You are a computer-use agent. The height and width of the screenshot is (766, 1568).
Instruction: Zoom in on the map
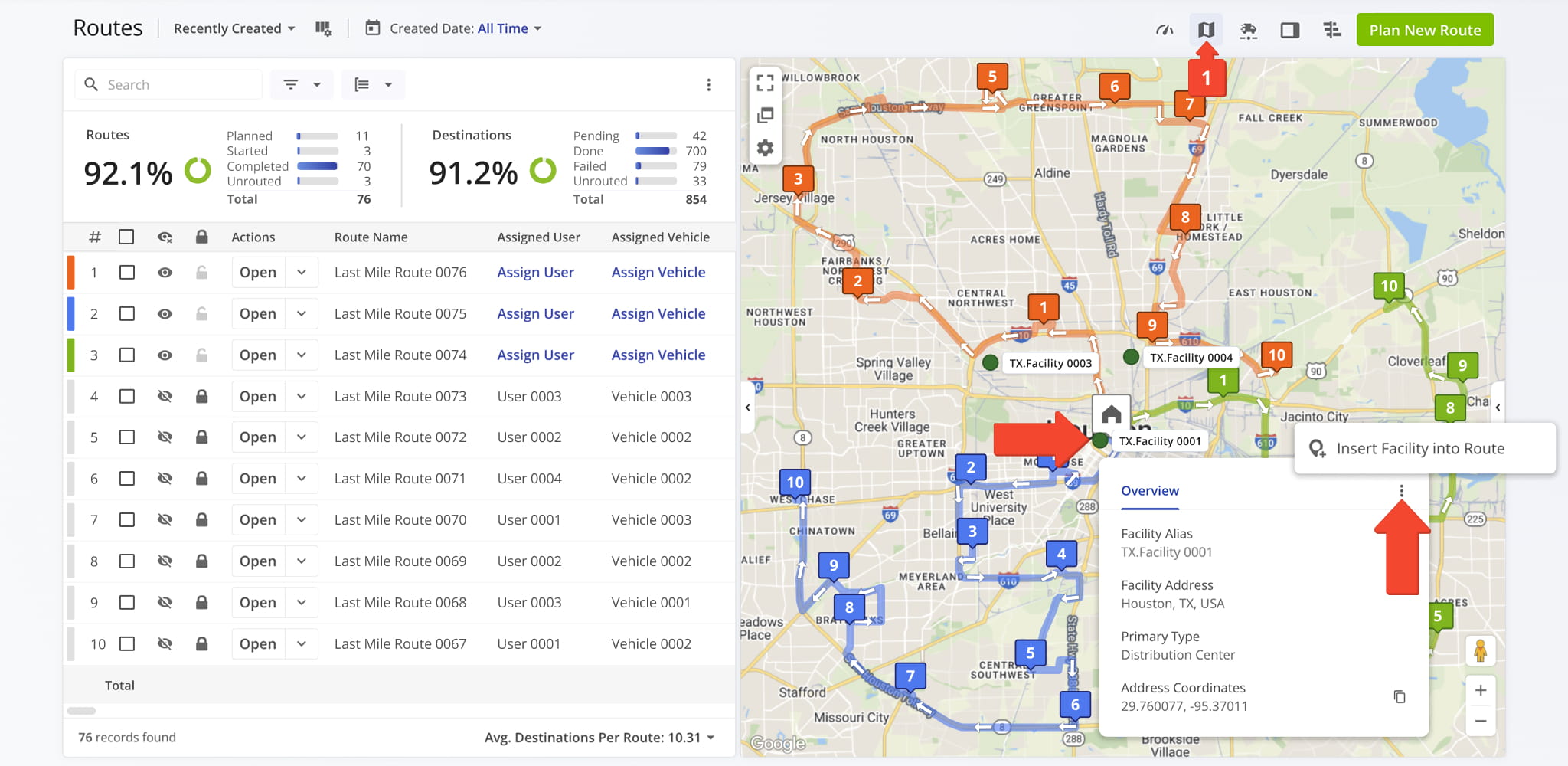[1480, 690]
